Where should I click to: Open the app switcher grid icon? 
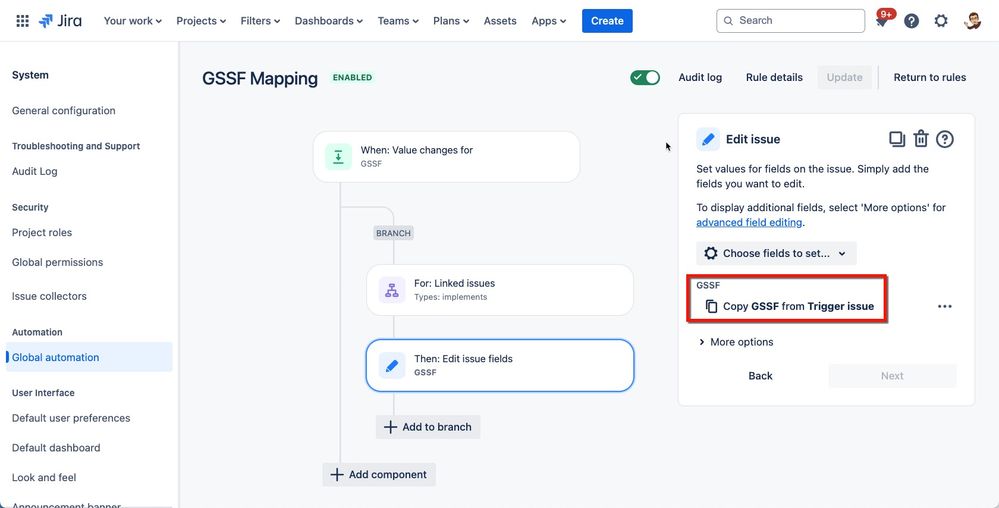pyautogui.click(x=22, y=21)
